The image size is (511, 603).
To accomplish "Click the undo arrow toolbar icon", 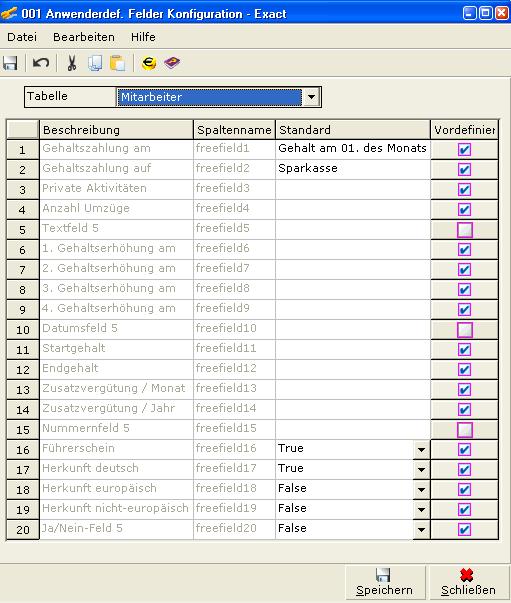I will pyautogui.click(x=41, y=63).
